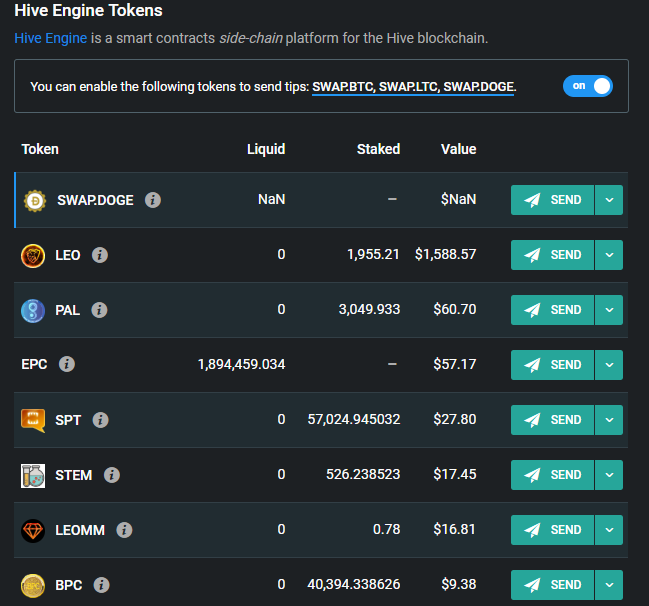Open info icon next to BPC

click(101, 585)
